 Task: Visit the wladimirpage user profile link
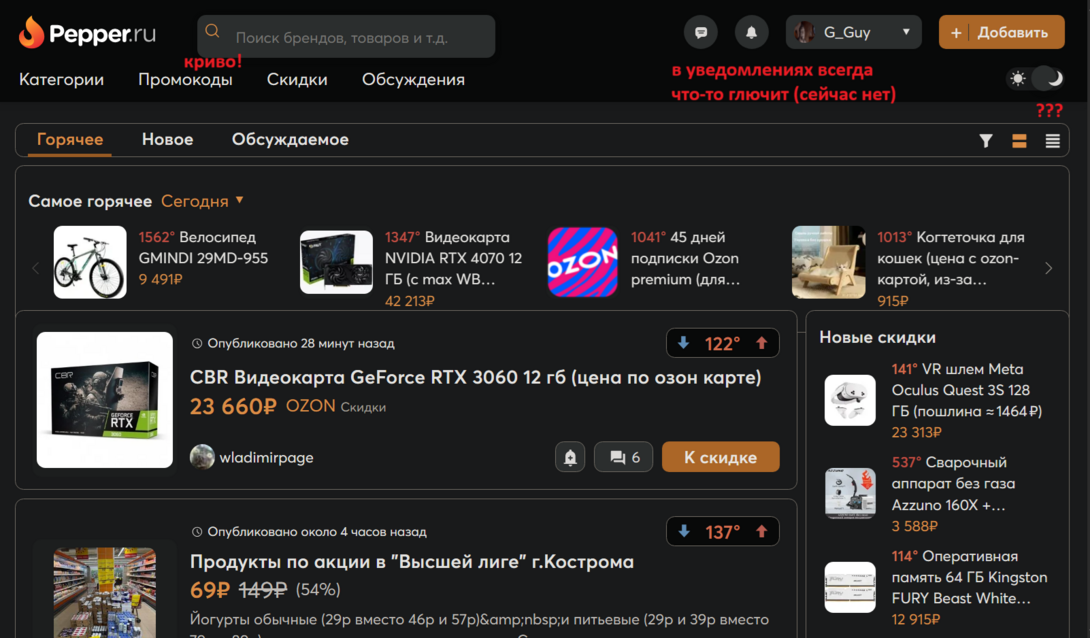point(266,457)
